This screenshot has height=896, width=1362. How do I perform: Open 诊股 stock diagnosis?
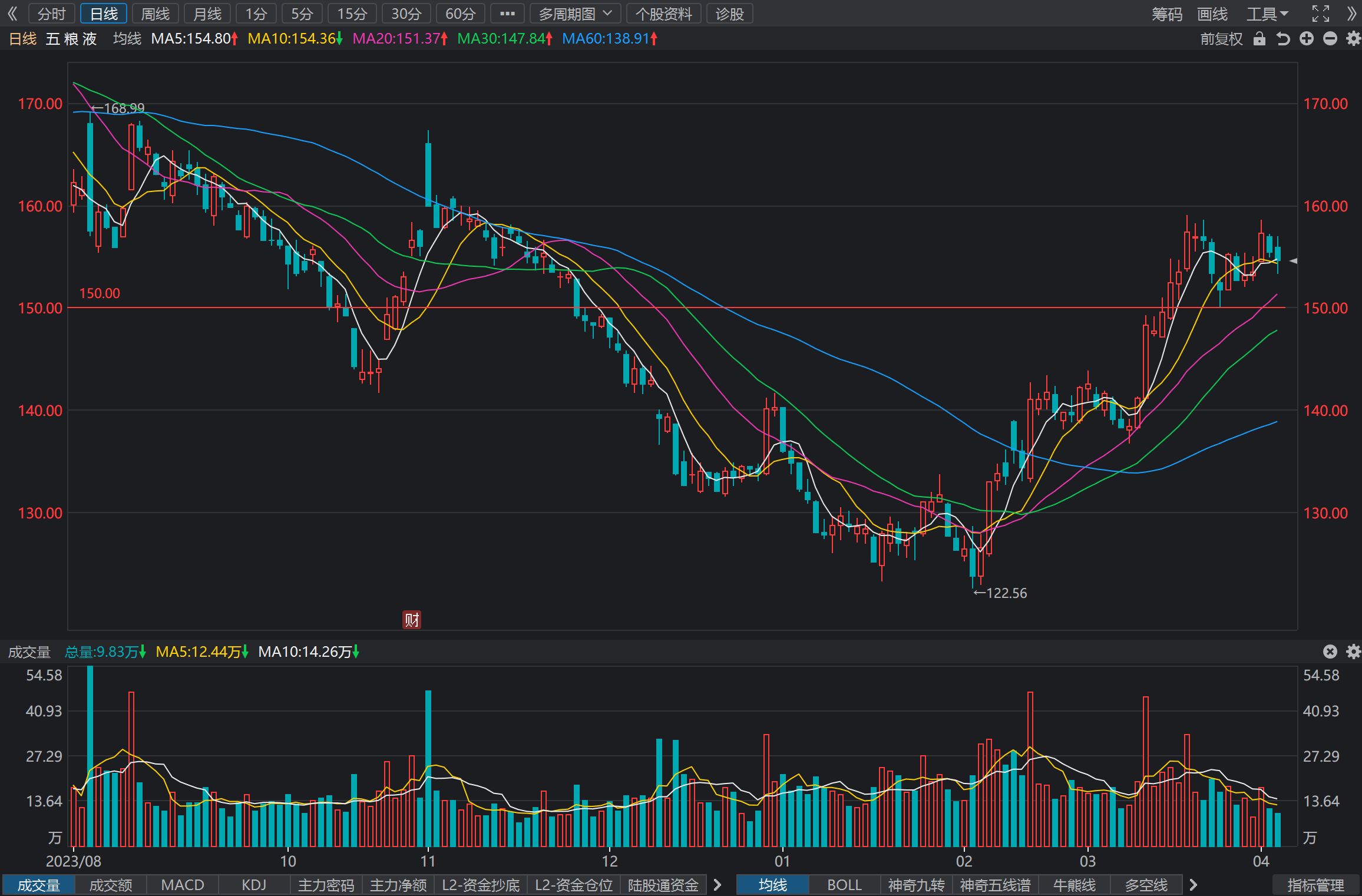coord(729,14)
